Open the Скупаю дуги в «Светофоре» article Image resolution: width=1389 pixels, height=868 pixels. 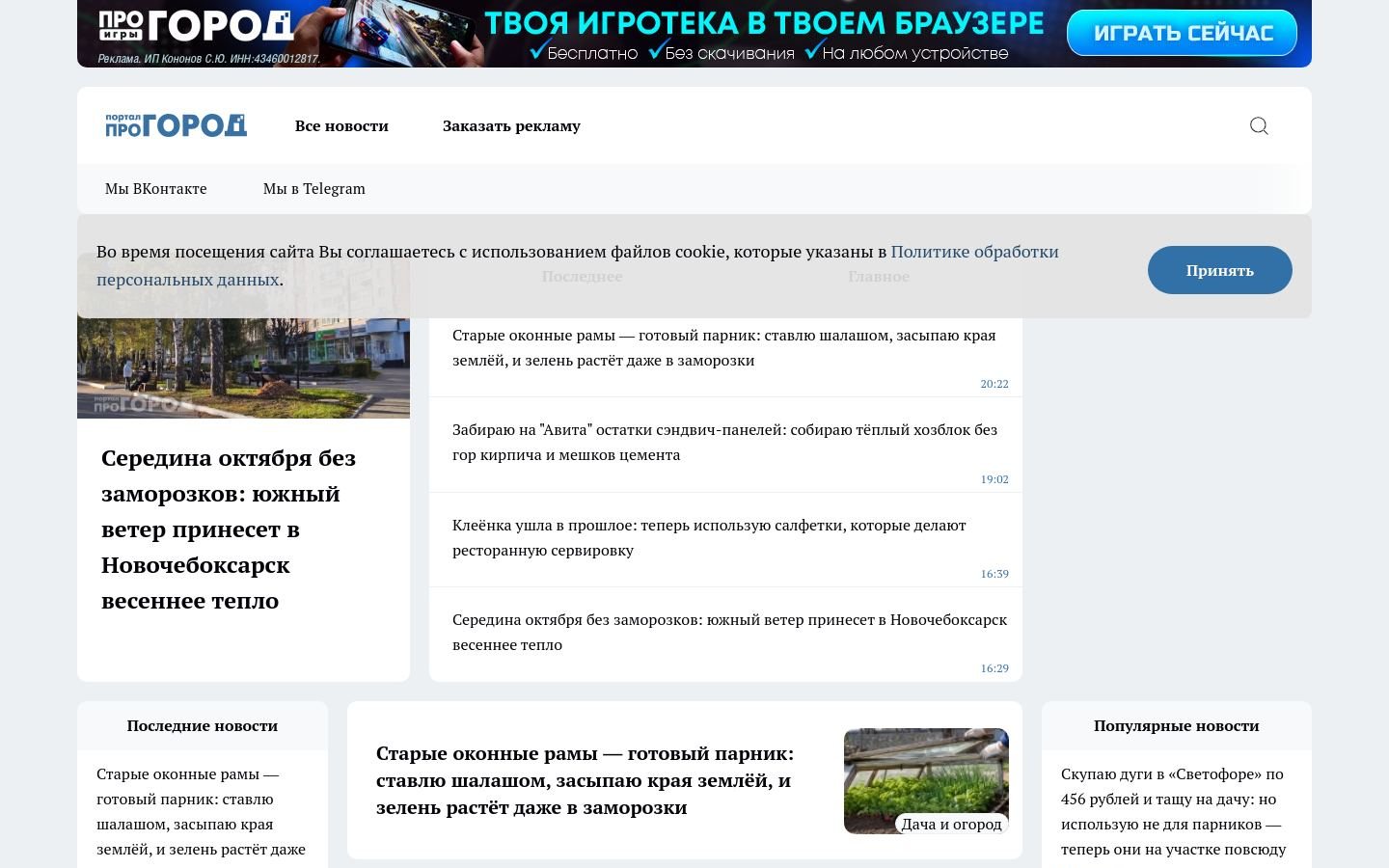pos(1174,811)
